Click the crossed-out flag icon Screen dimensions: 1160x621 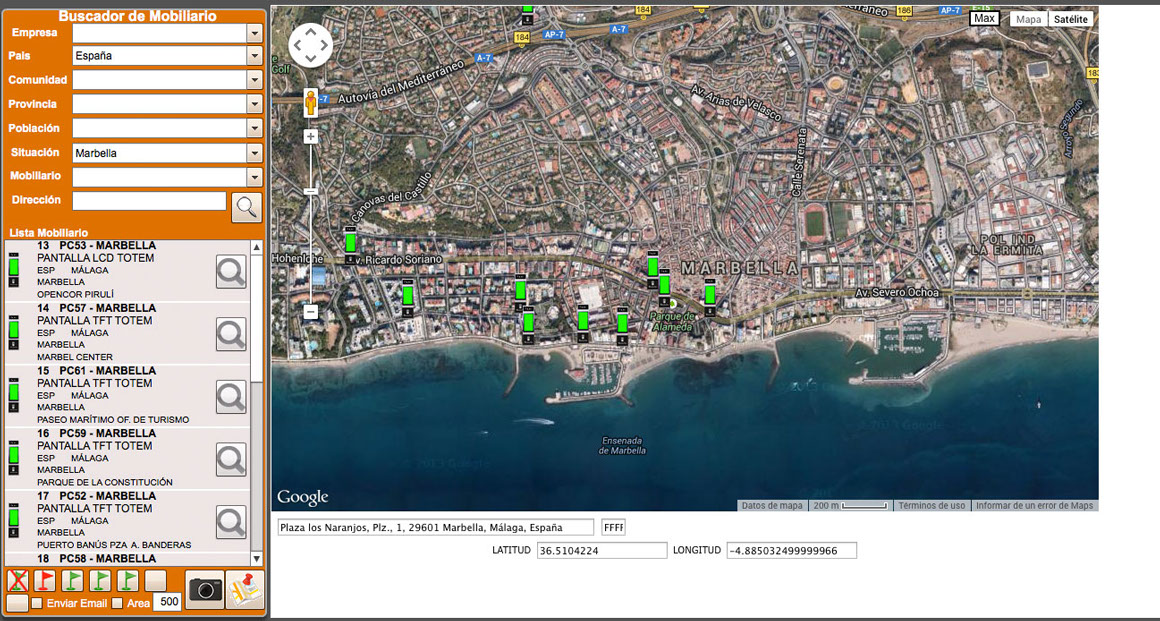tap(17, 581)
